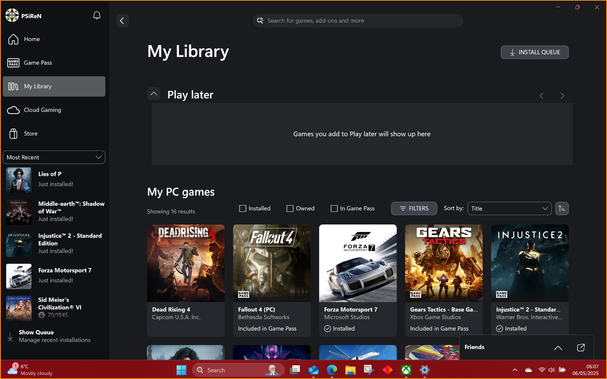The height and width of the screenshot is (379, 607).
Task: Open the Most Recent sort dropdown
Action: (54, 157)
